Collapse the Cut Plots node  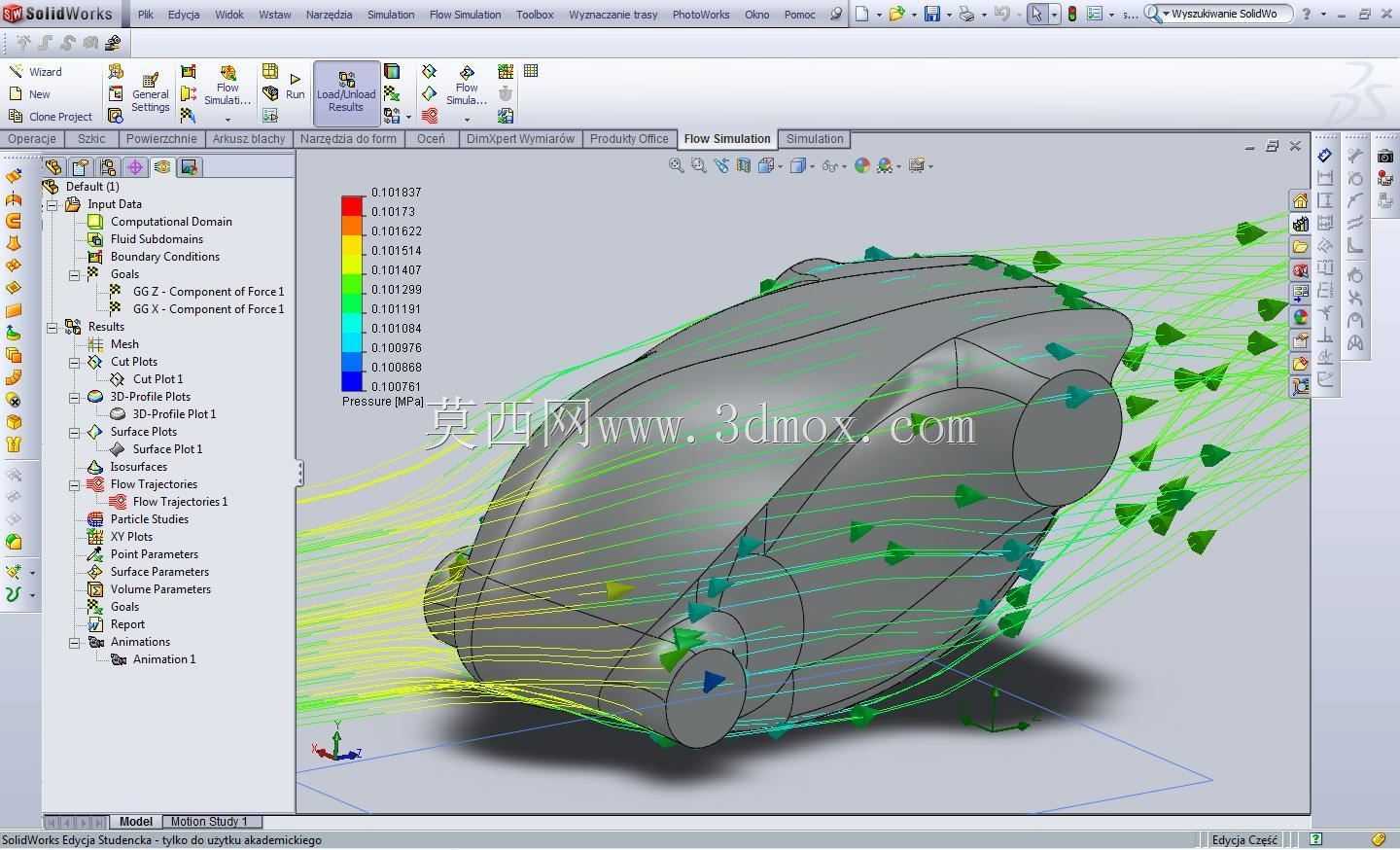pos(74,362)
